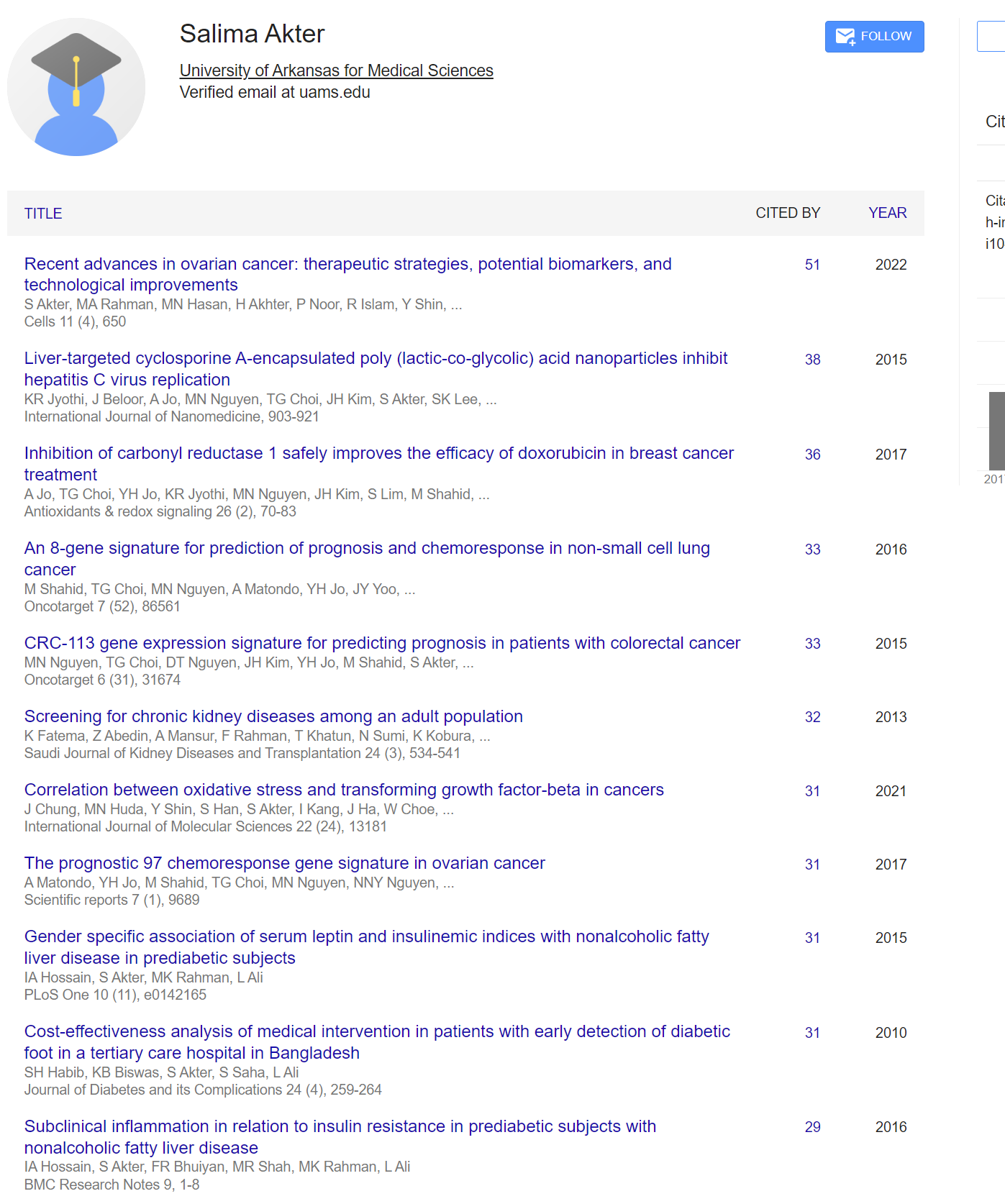Screen dimensions: 1005x1204
Task: Click year 2013 of kidney diseases paper
Action: tap(891, 717)
